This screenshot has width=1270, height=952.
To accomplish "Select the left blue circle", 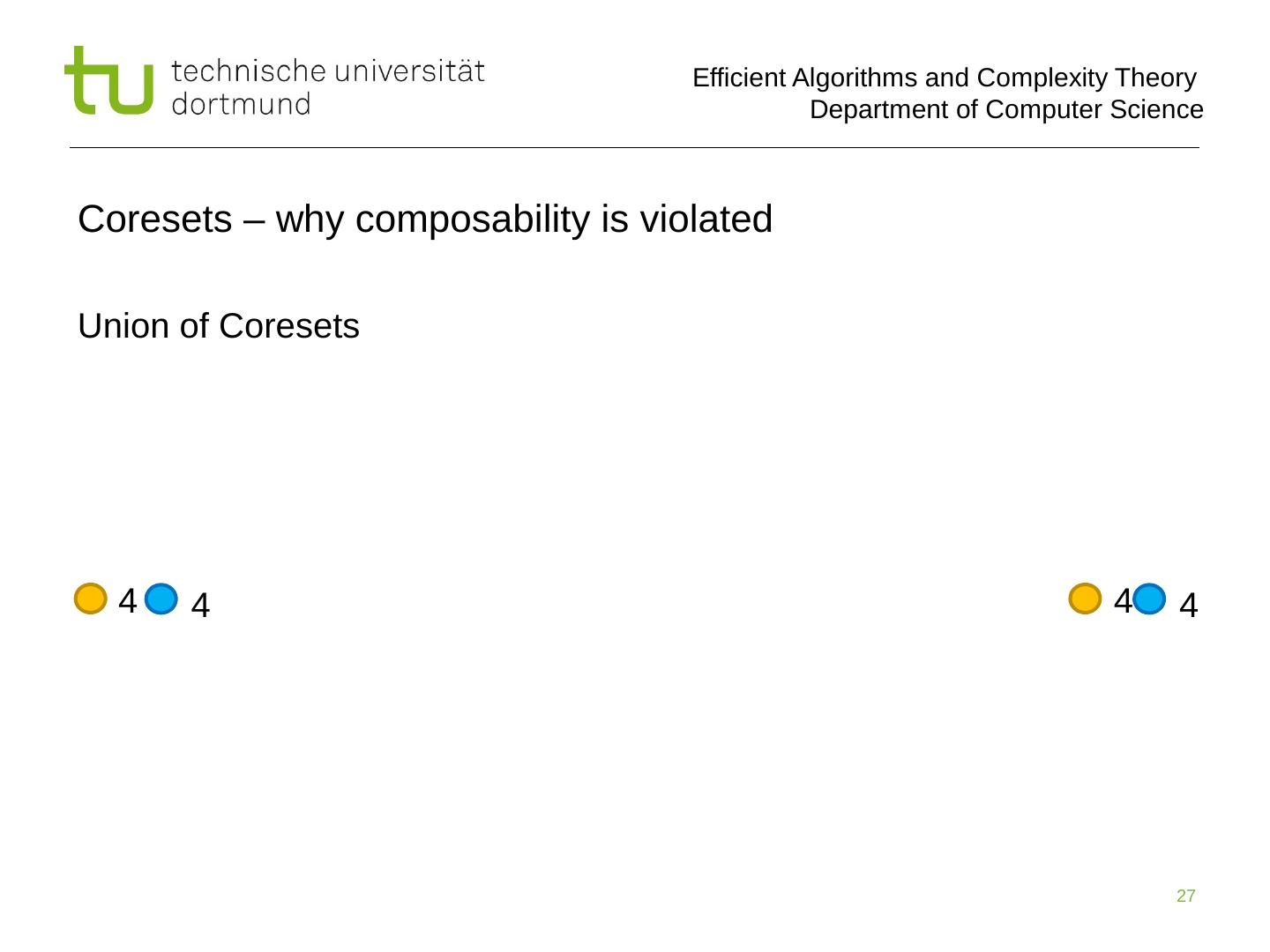I will click(161, 599).
